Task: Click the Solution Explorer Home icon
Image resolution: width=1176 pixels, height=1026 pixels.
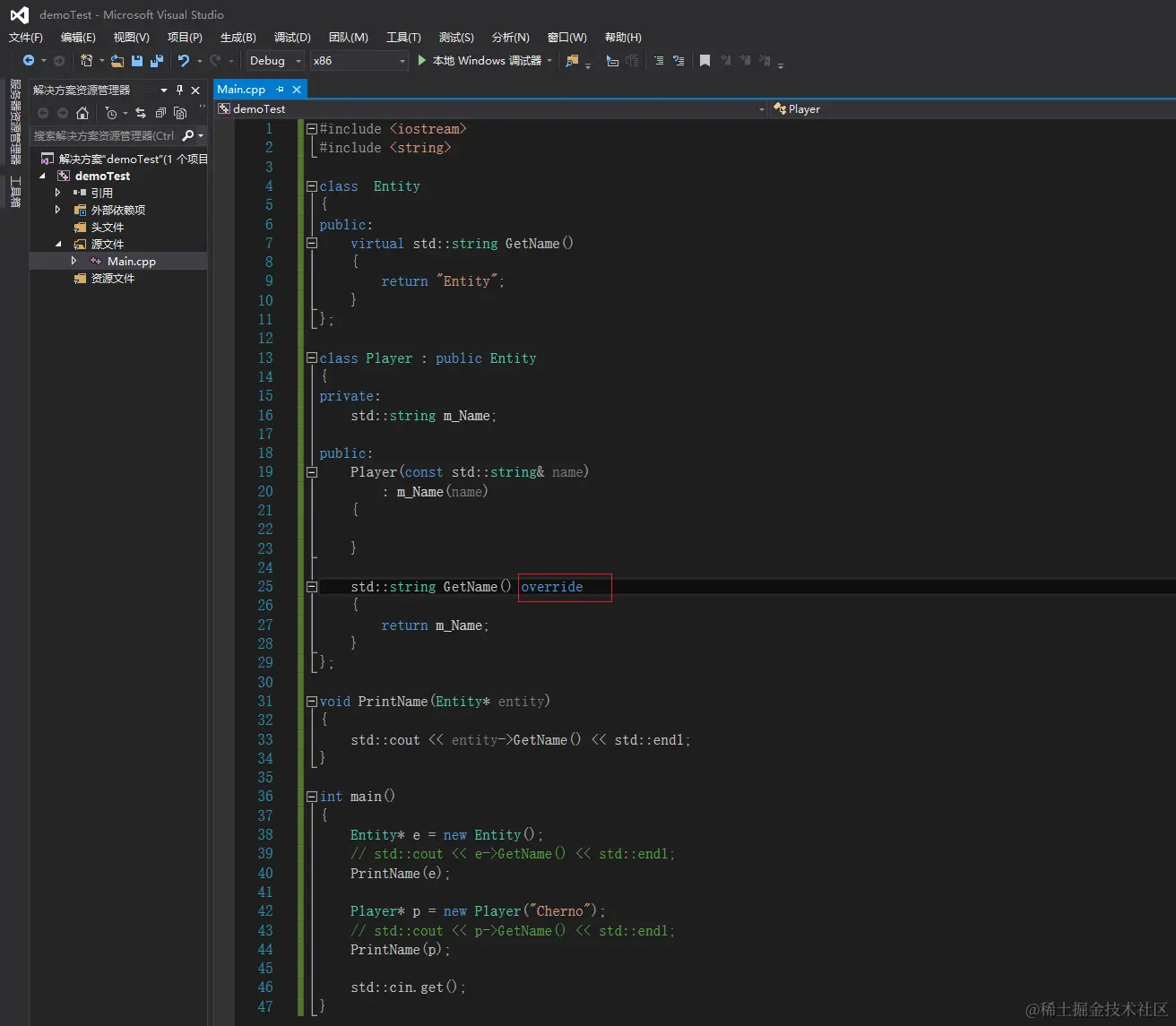Action: coord(82,113)
